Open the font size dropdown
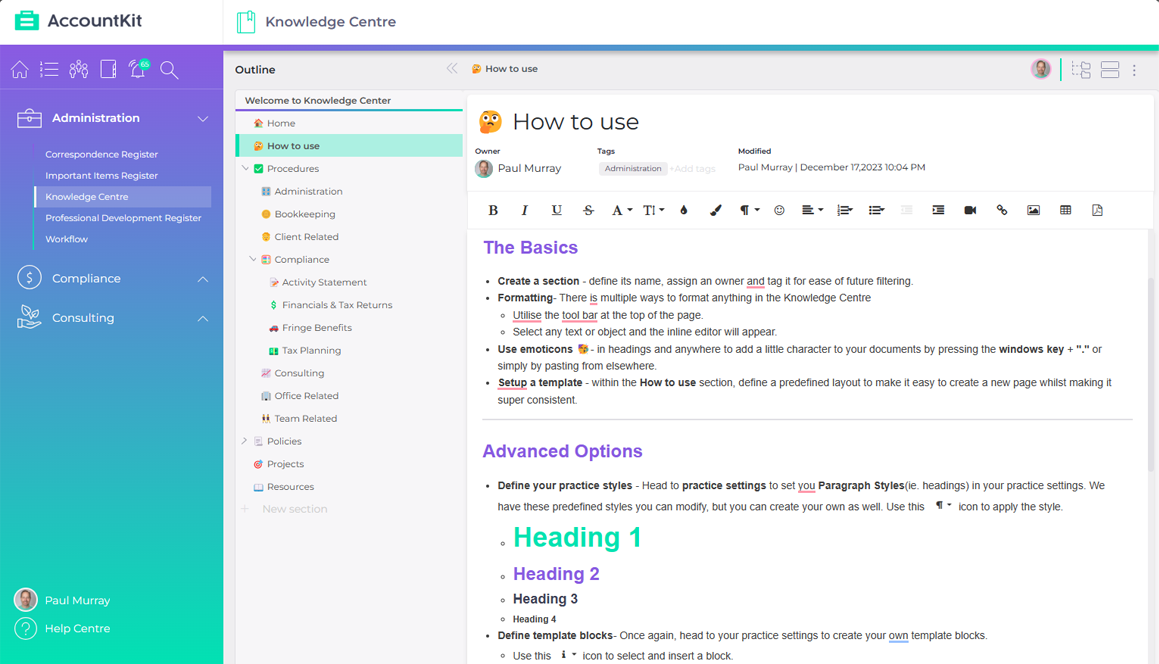Screen dimensions: 1159x664 [653, 210]
